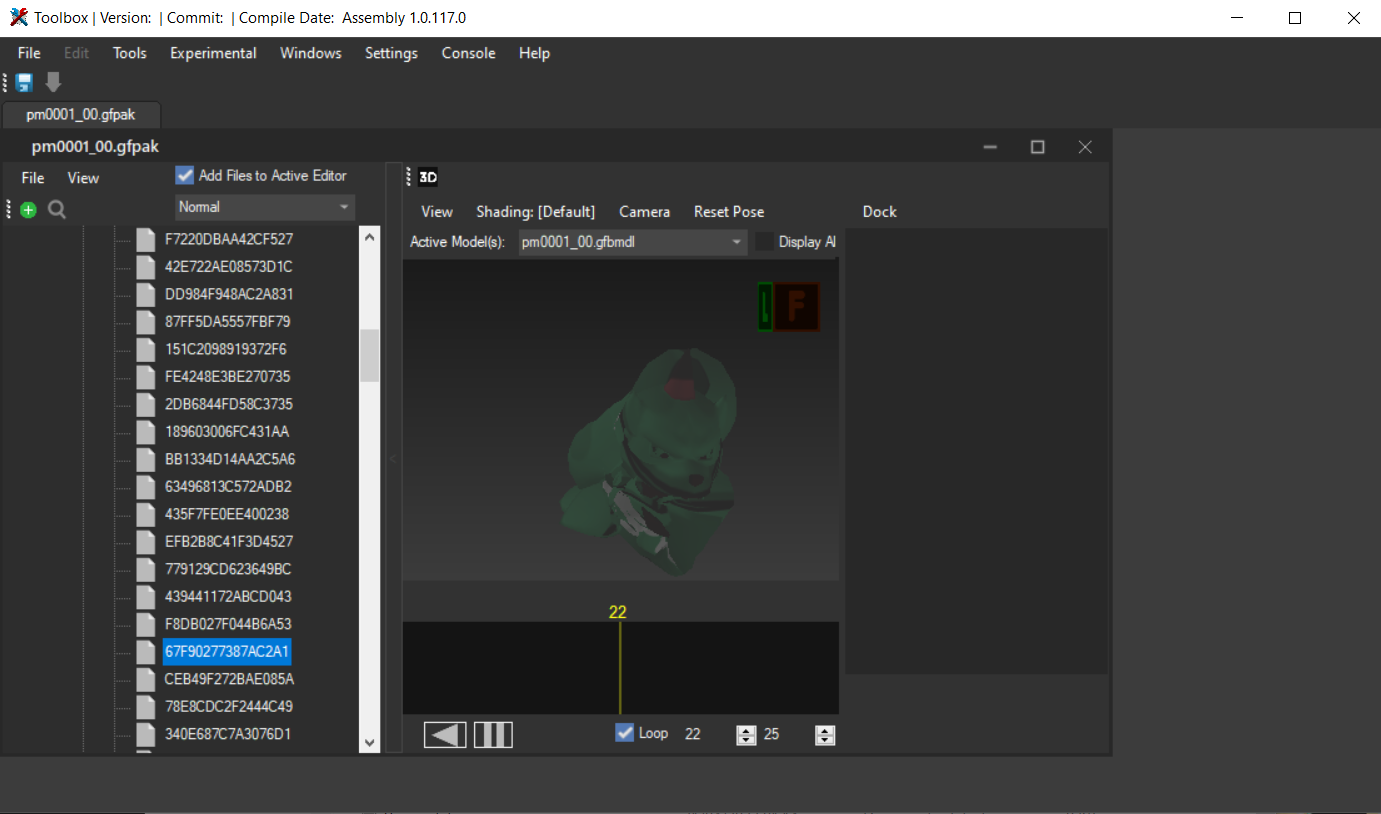
Task: Click current frame 22 spinner arrows
Action: click(746, 735)
